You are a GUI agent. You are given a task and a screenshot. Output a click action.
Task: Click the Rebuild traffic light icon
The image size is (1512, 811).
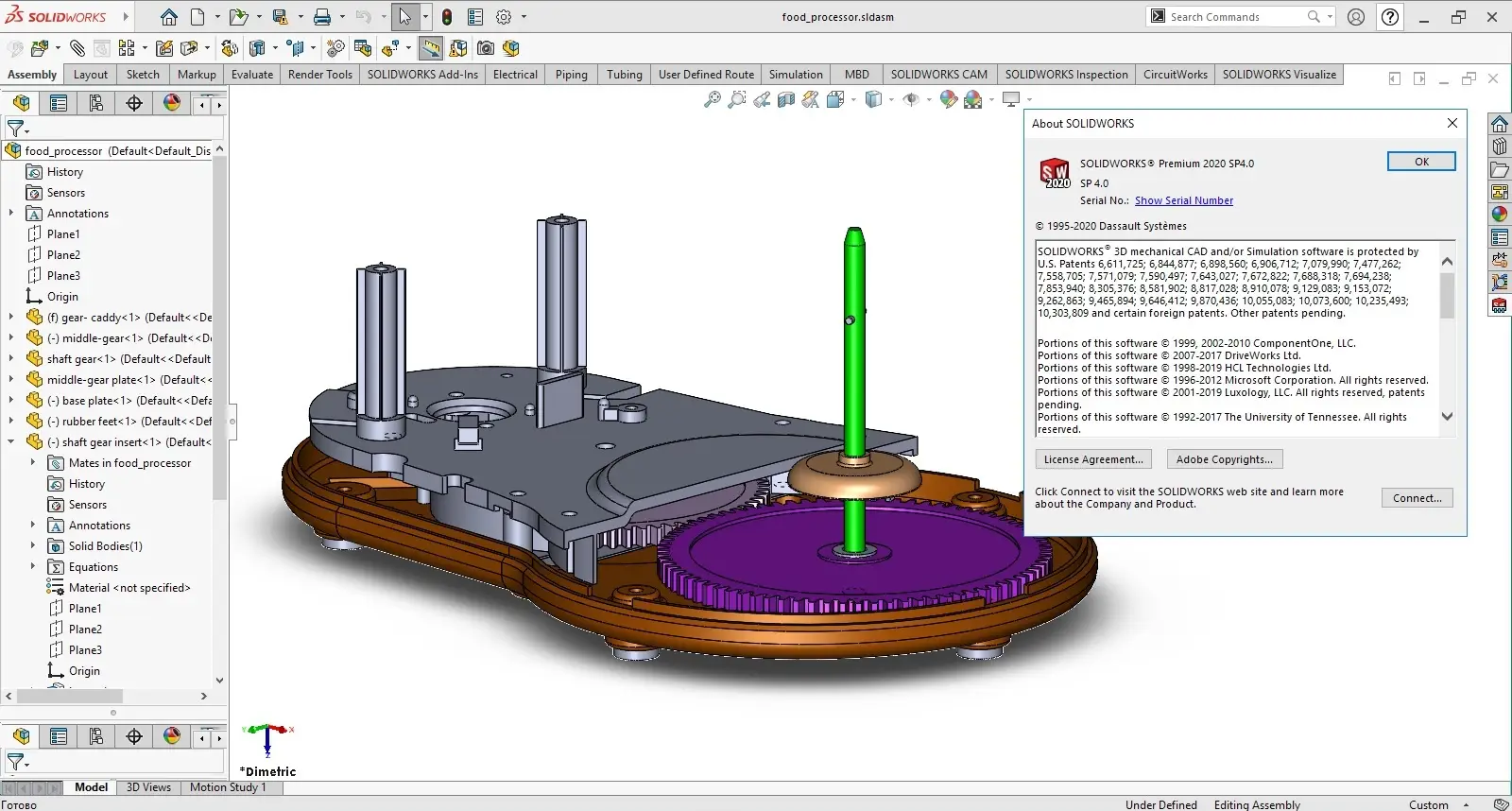(x=447, y=17)
